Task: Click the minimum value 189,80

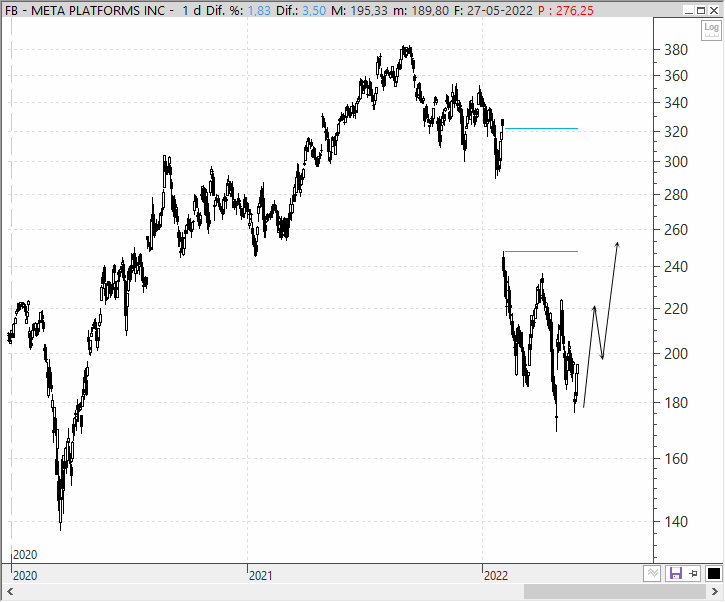Action: 430,10
